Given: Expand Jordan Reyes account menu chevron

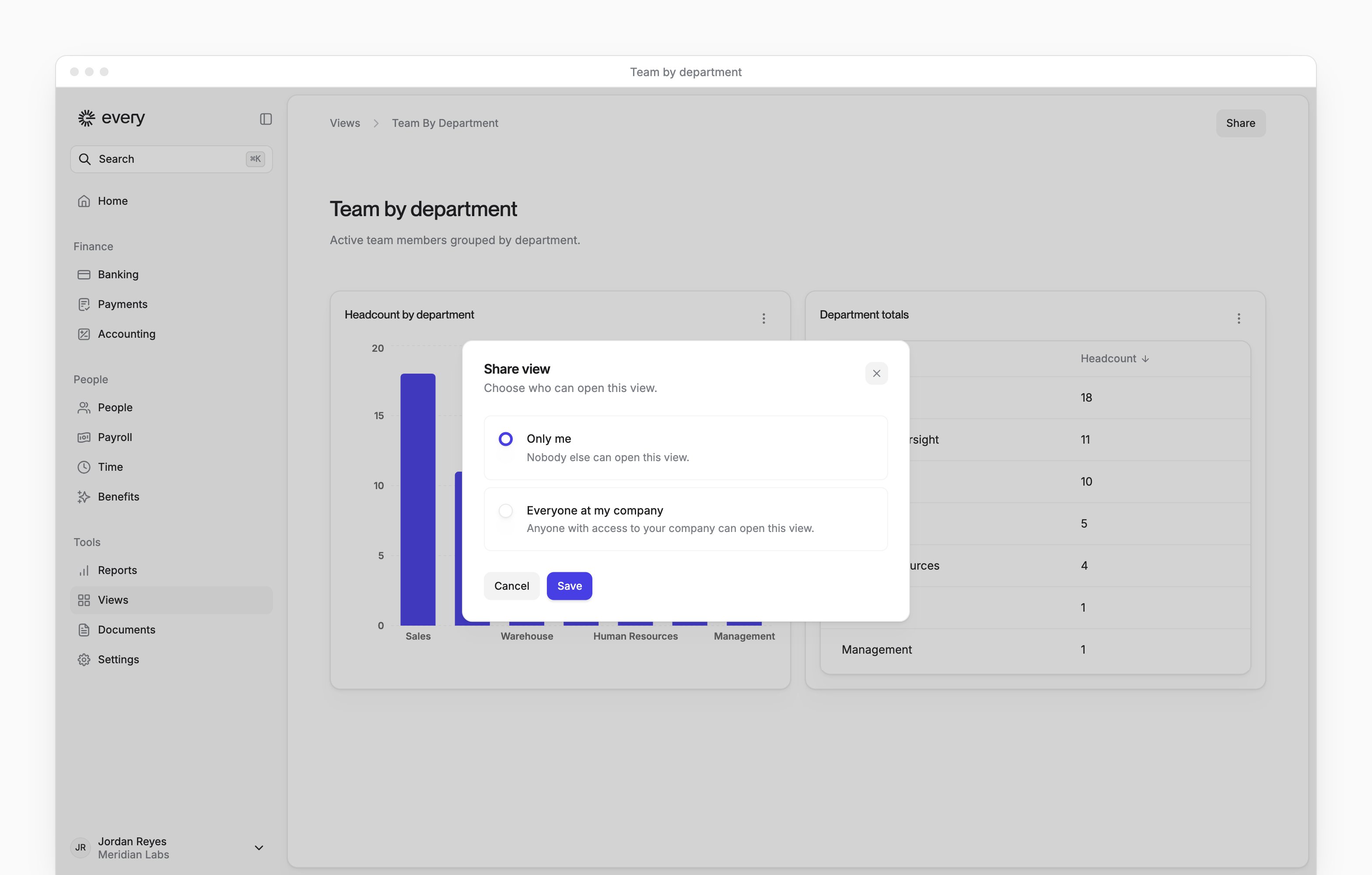Looking at the screenshot, I should click(x=259, y=848).
